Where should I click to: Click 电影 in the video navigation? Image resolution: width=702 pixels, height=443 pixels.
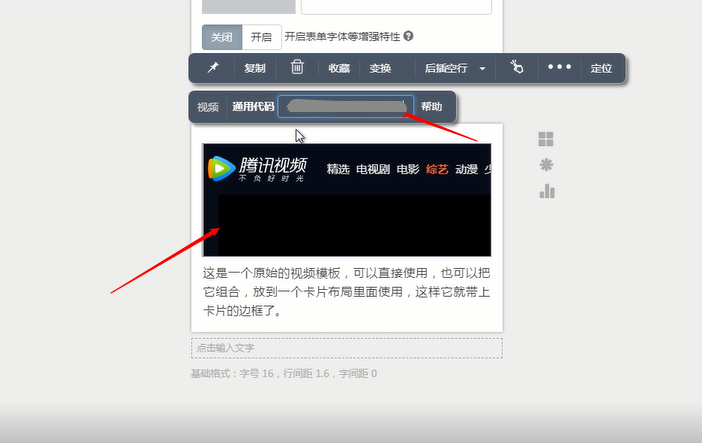coord(408,169)
